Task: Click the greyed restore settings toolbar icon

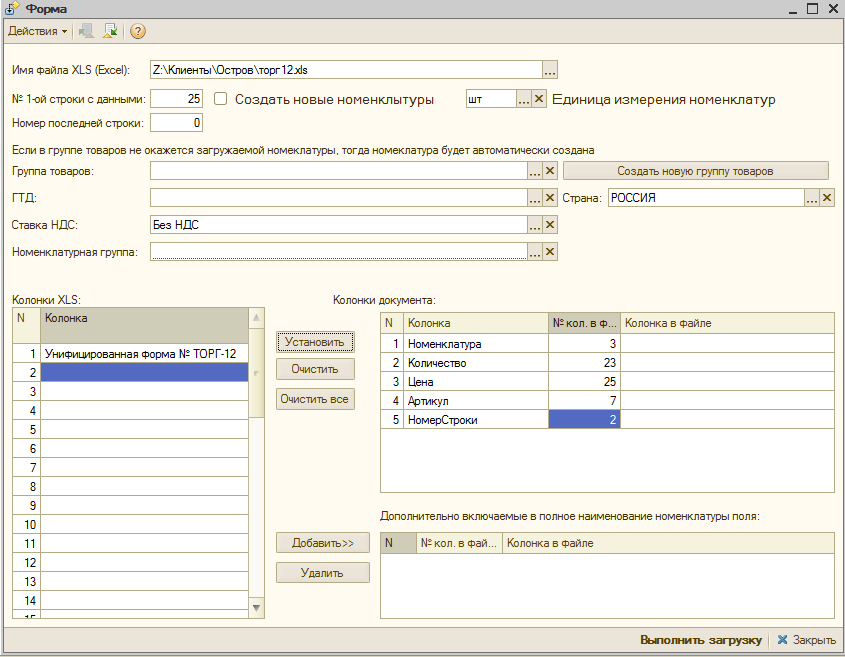Action: (87, 31)
